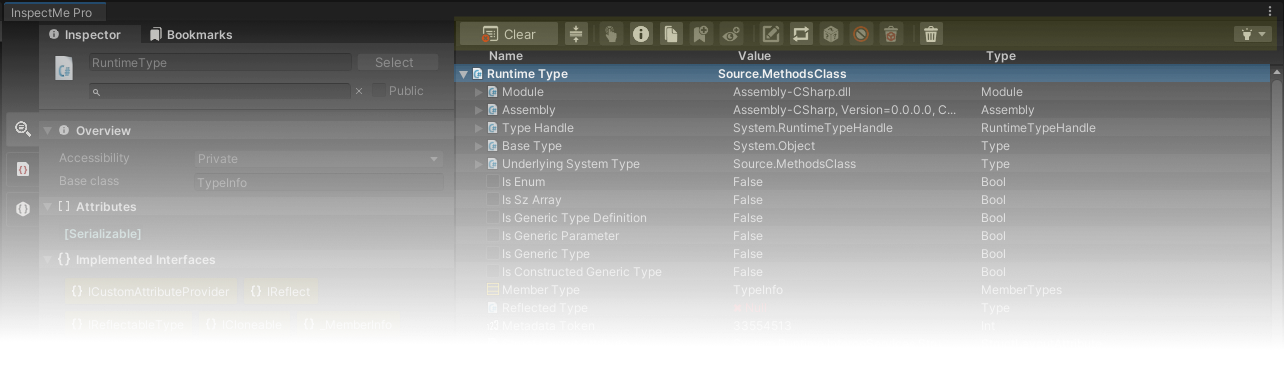Viewport: 1284px width, 389px height.
Task: Click the ICustomAttributeProvider interface tag
Action: tap(151, 292)
